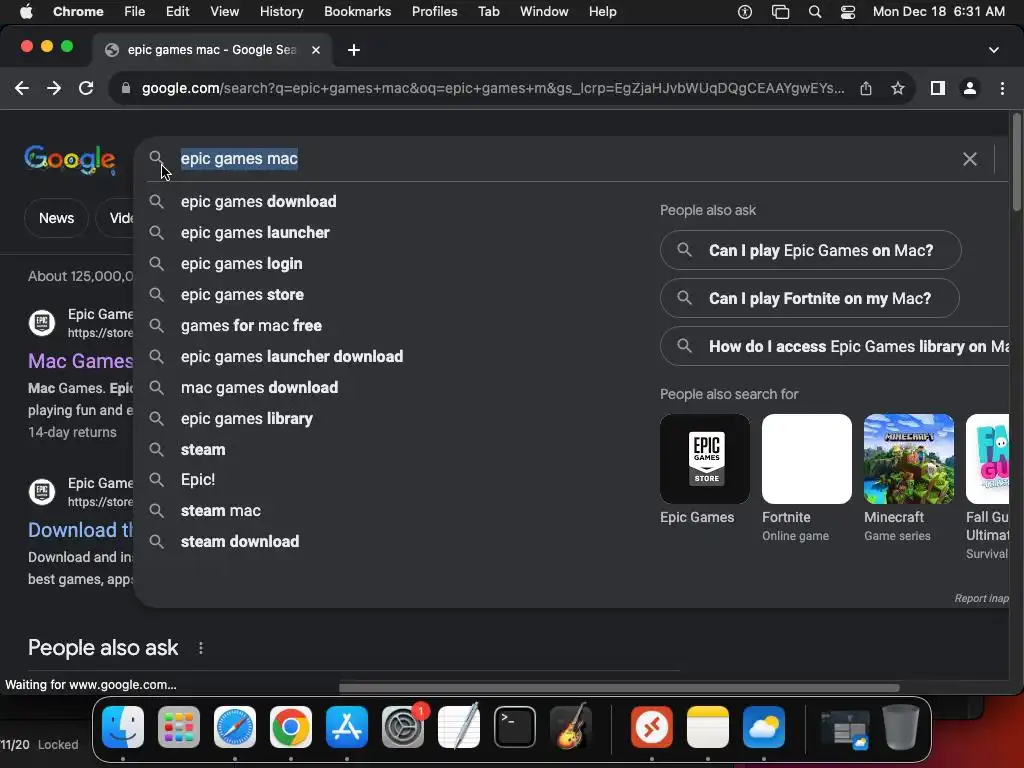Open the Epic Games Store thumbnail
The width and height of the screenshot is (1024, 768).
point(705,459)
